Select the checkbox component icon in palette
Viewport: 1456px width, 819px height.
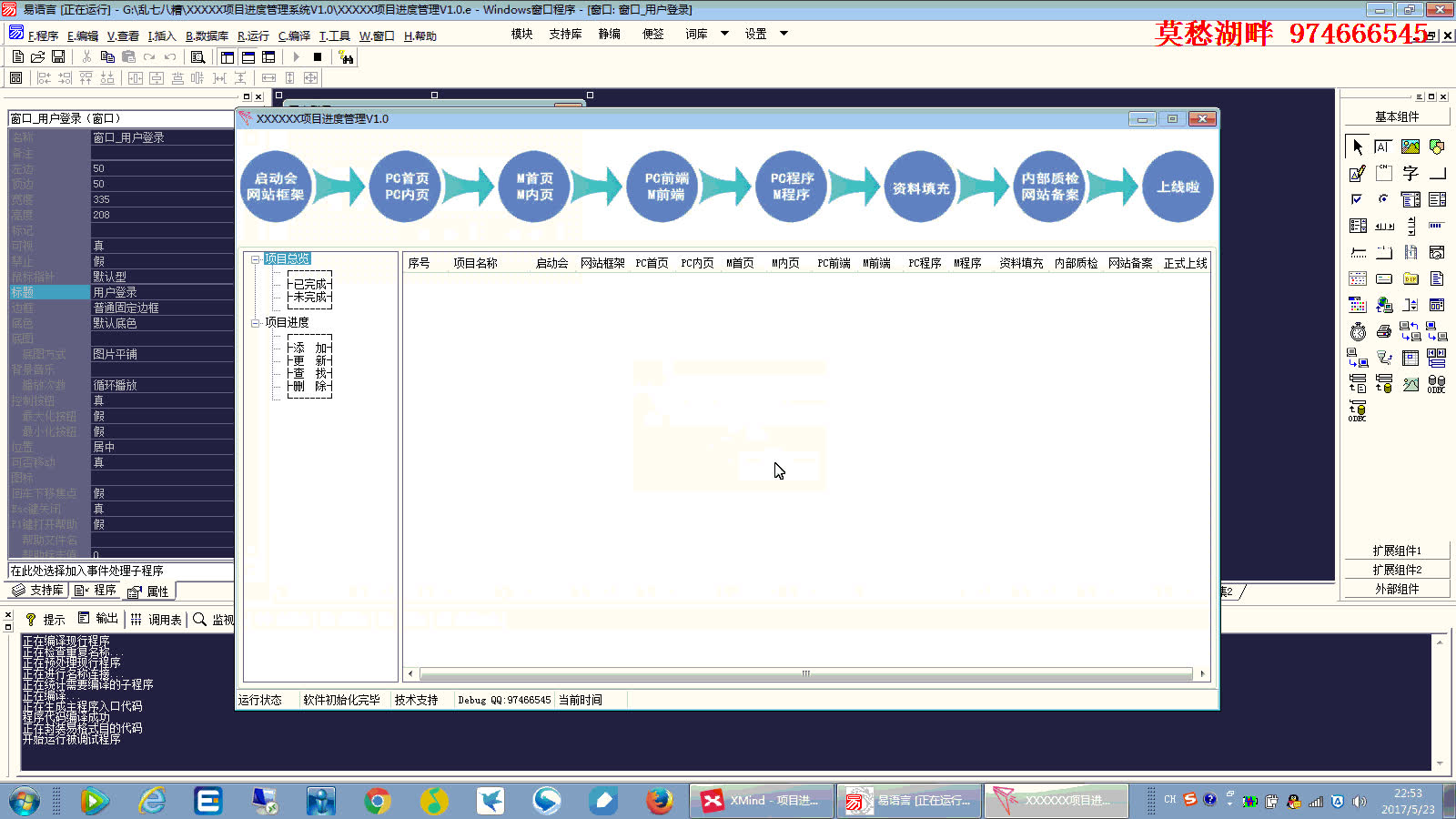[1358, 199]
